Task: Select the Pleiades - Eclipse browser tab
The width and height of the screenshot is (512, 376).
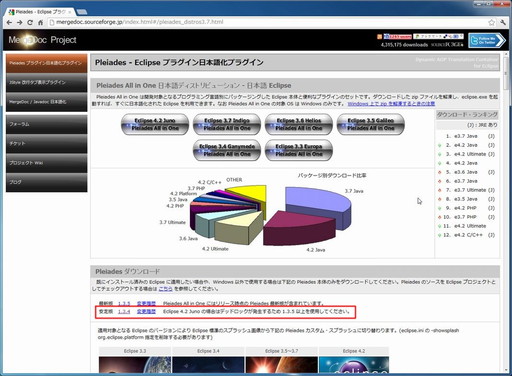Action: (x=39, y=12)
